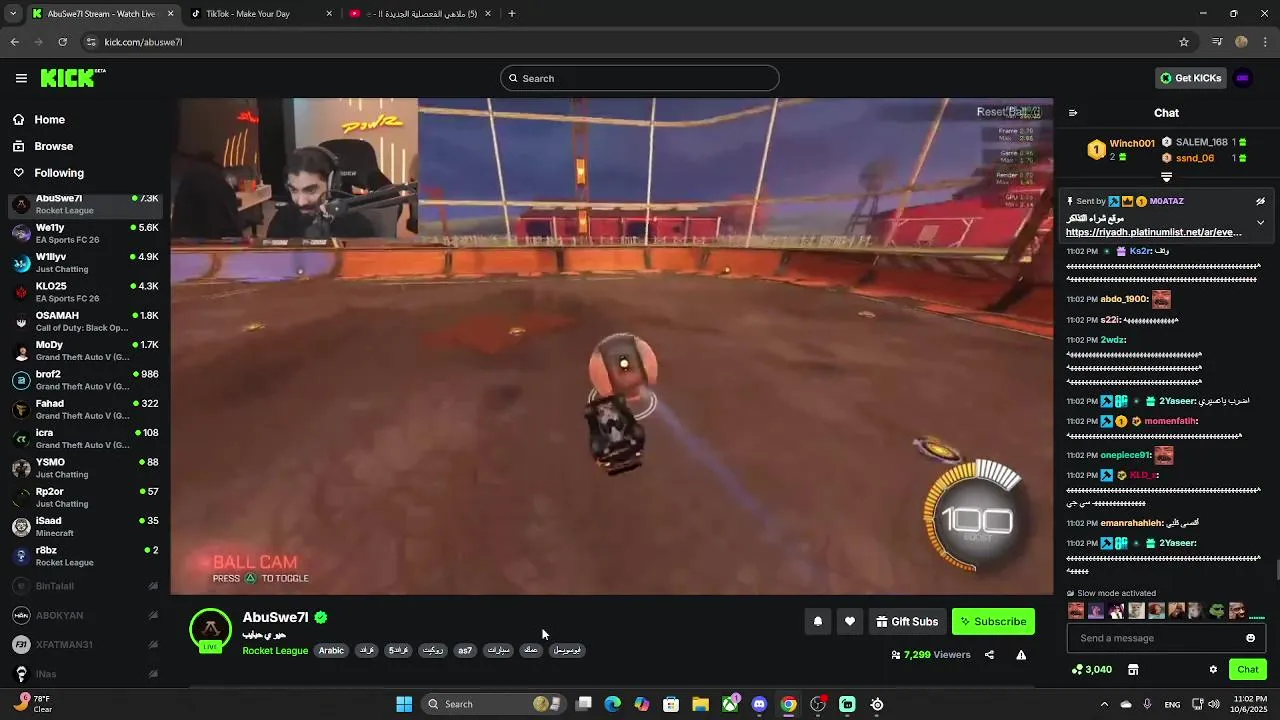This screenshot has height=720, width=1280.
Task: Open We11y channel in sidebar
Action: coord(85,233)
